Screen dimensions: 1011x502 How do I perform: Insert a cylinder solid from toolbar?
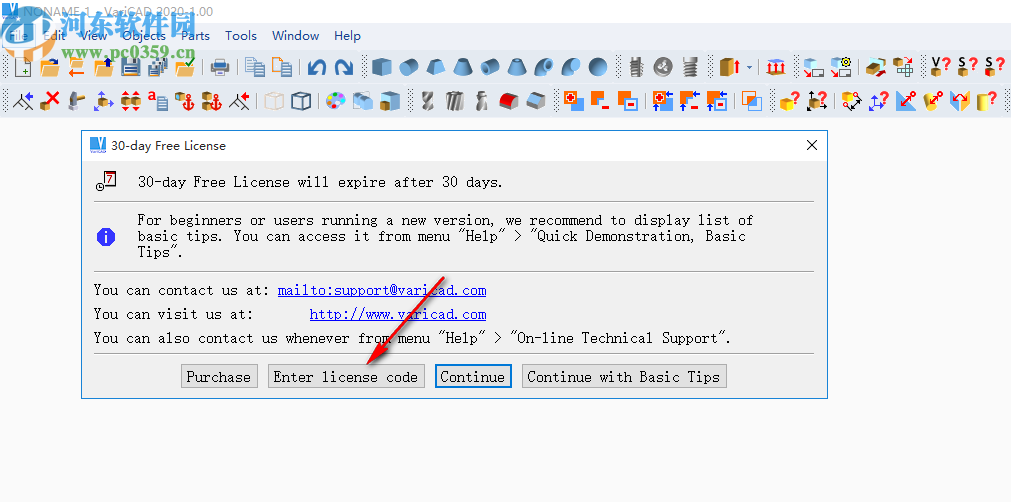click(409, 67)
